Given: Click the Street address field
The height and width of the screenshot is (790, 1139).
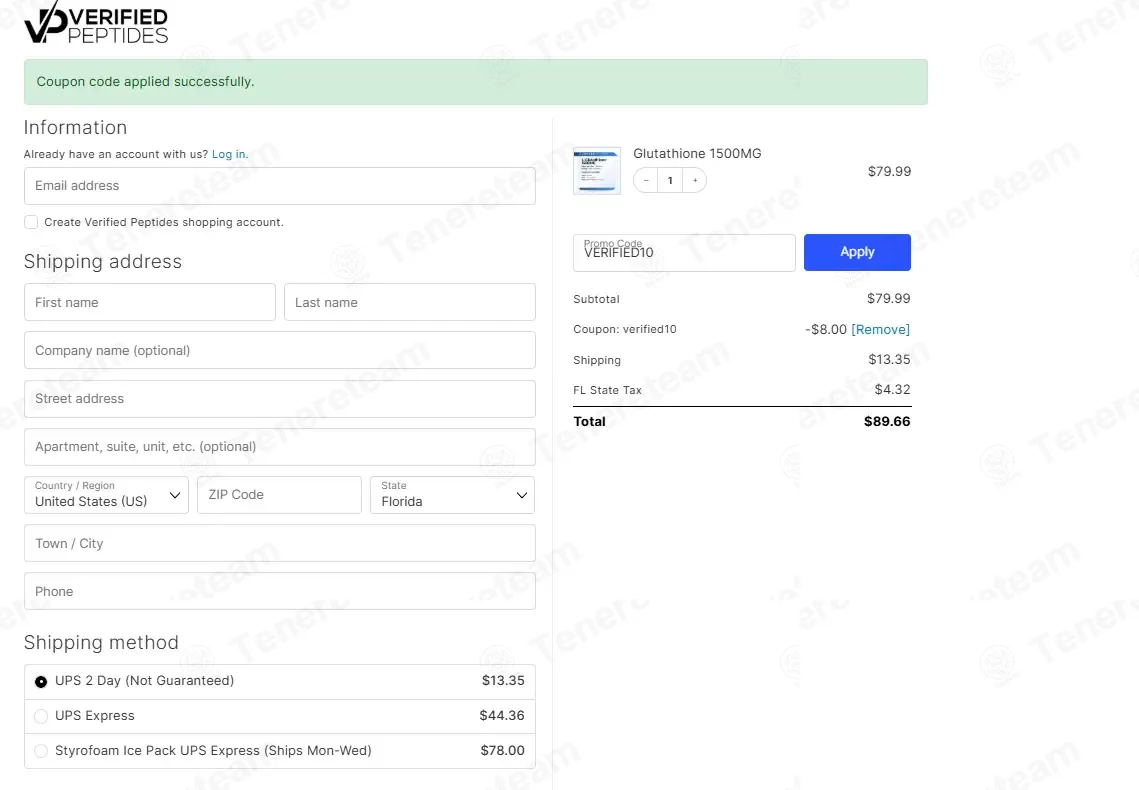Looking at the screenshot, I should point(280,399).
